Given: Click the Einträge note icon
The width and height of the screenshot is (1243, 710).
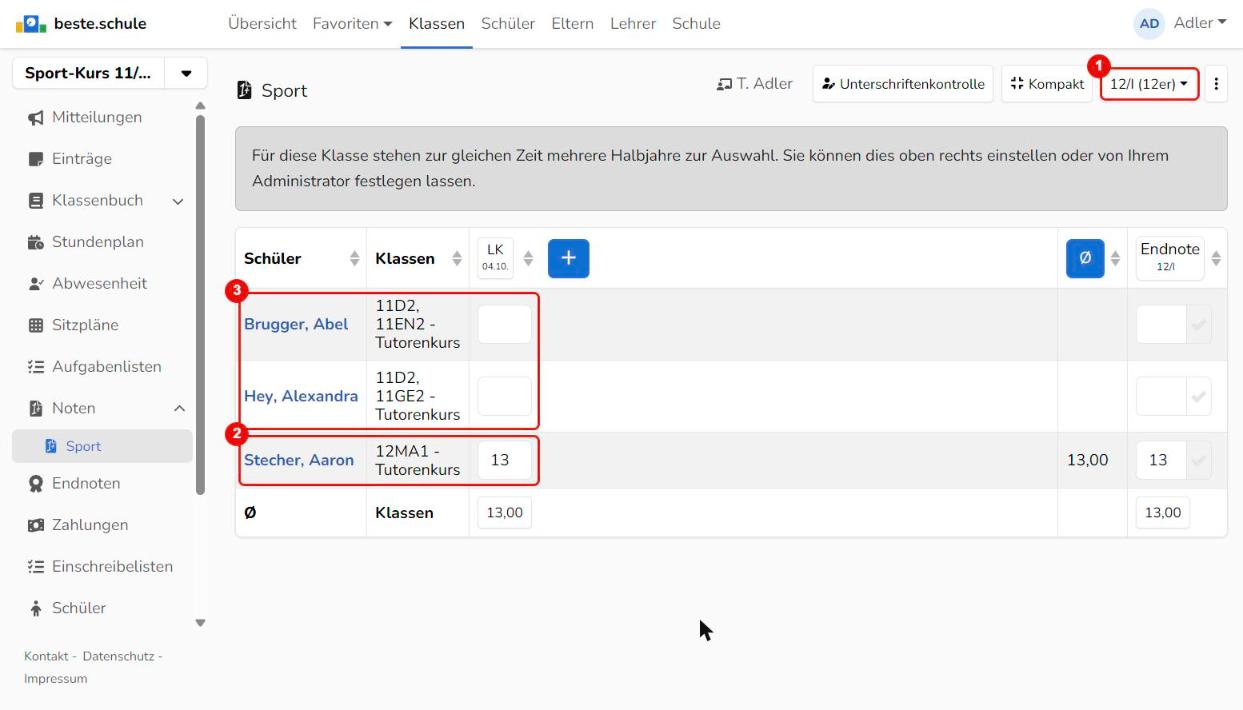Looking at the screenshot, I should click(x=36, y=159).
